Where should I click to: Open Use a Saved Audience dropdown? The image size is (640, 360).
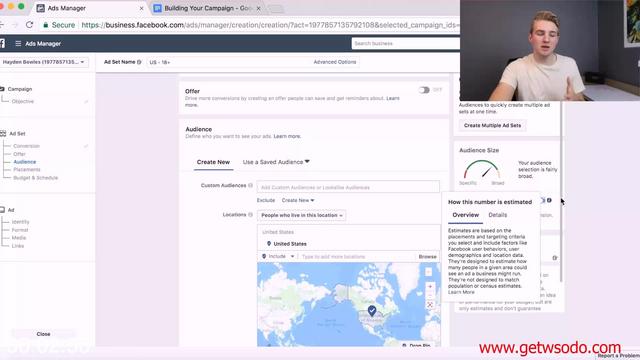(276, 162)
